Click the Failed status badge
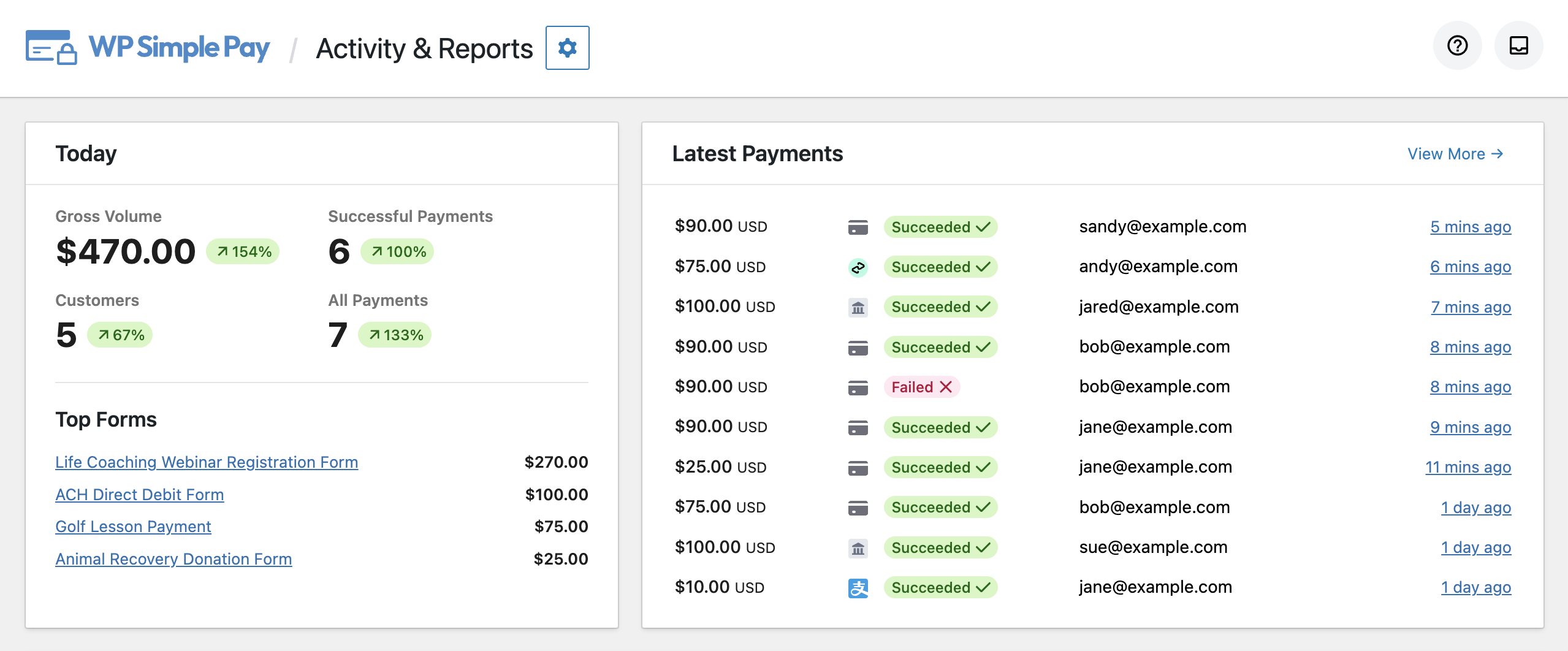Screen dimensions: 1568x651 pos(922,387)
